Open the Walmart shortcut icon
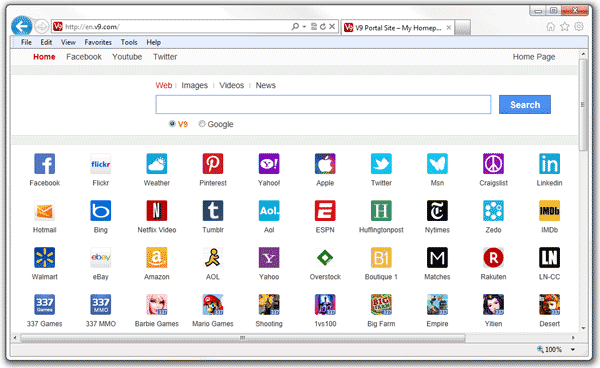 tap(44, 257)
